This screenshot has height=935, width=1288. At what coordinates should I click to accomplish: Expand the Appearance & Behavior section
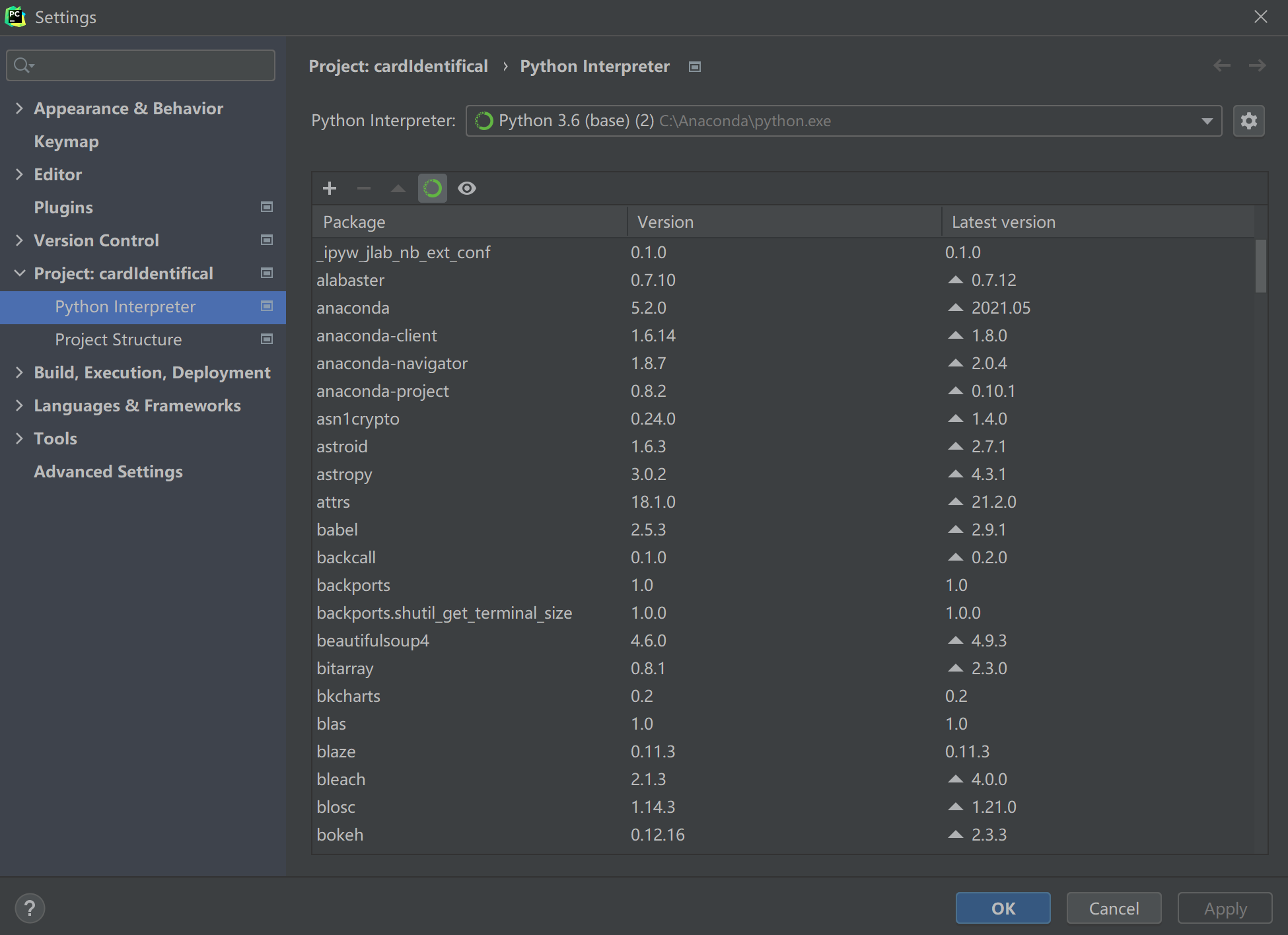(x=19, y=108)
